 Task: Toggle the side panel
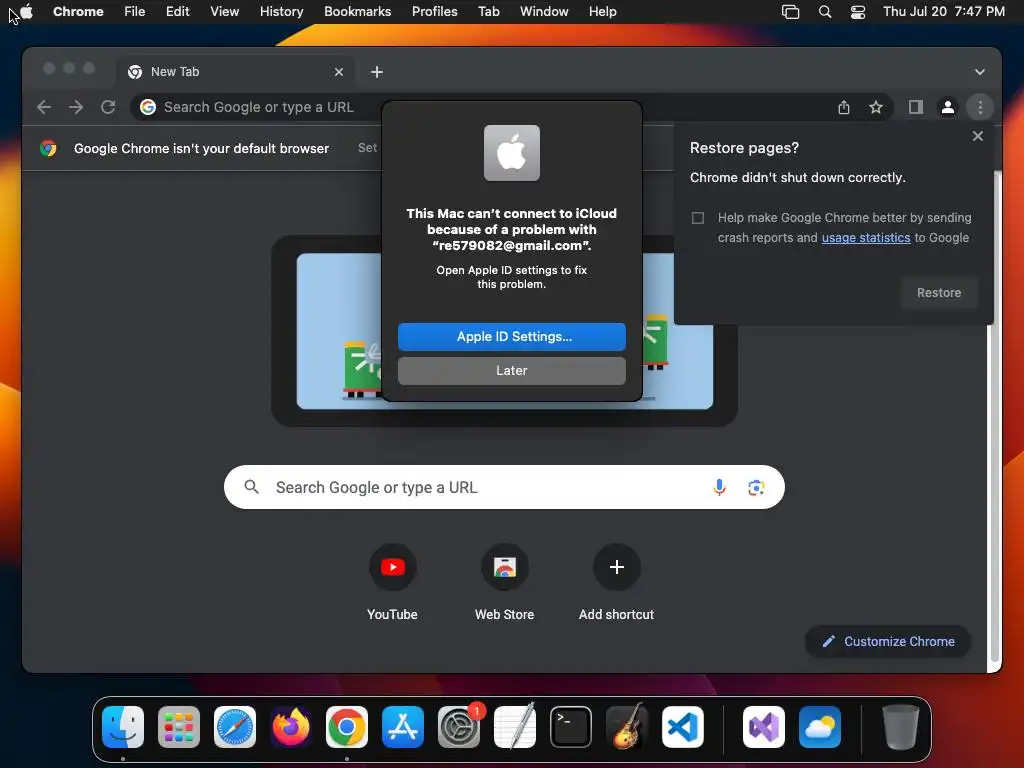[x=916, y=107]
